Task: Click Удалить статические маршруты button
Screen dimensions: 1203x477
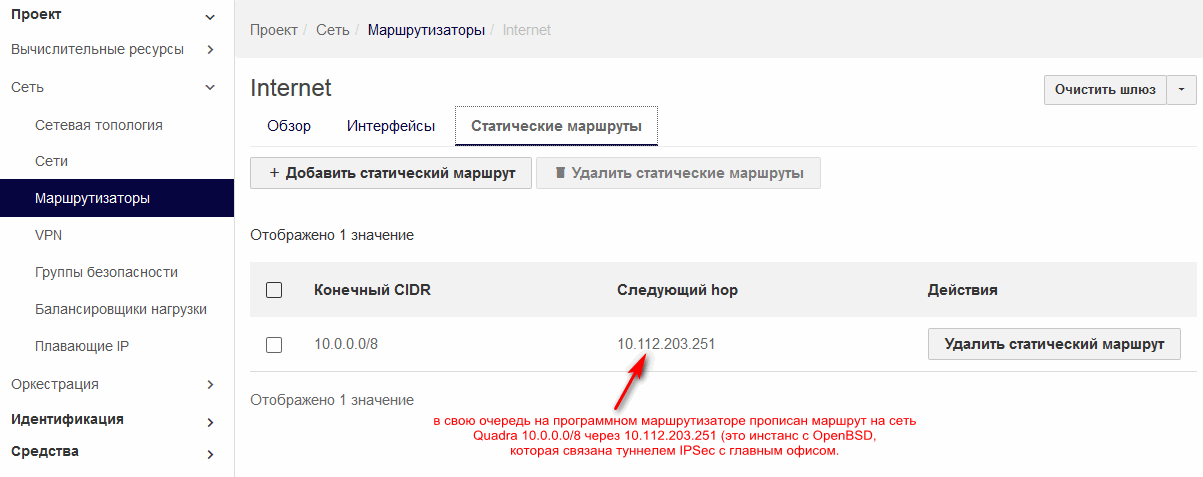Action: pyautogui.click(x=678, y=173)
